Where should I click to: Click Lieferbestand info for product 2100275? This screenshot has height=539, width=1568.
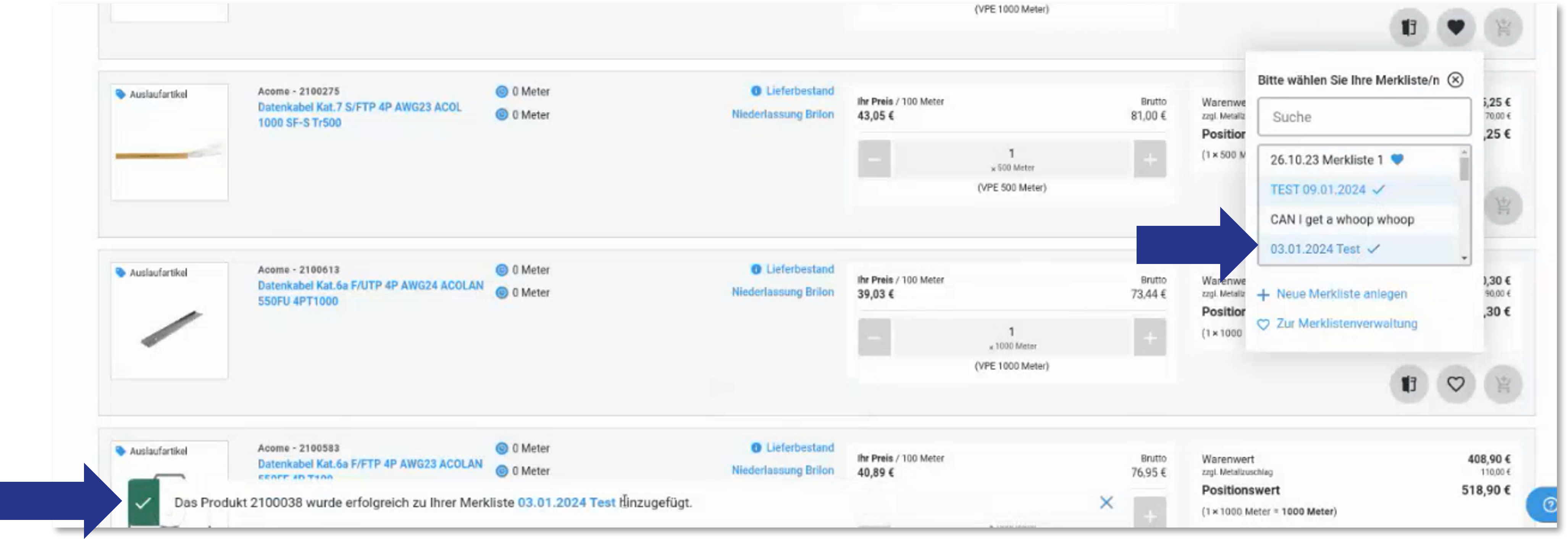coord(799,91)
